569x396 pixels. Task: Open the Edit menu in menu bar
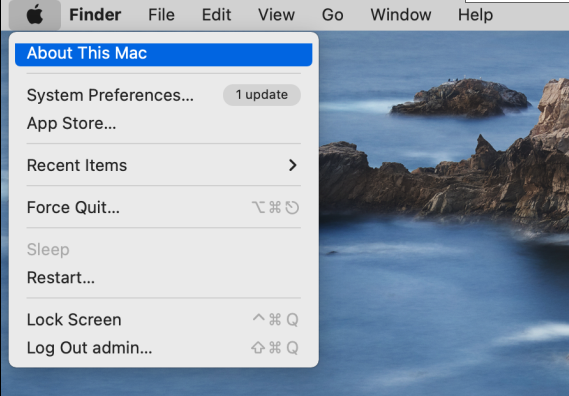pos(216,15)
